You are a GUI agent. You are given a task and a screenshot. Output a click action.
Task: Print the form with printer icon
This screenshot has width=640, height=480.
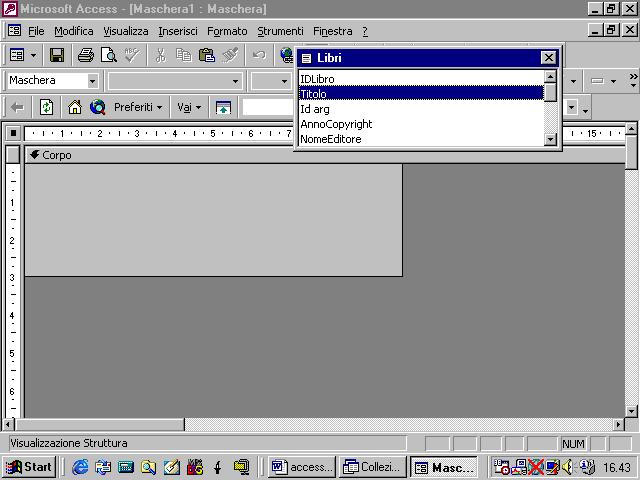pos(86,55)
